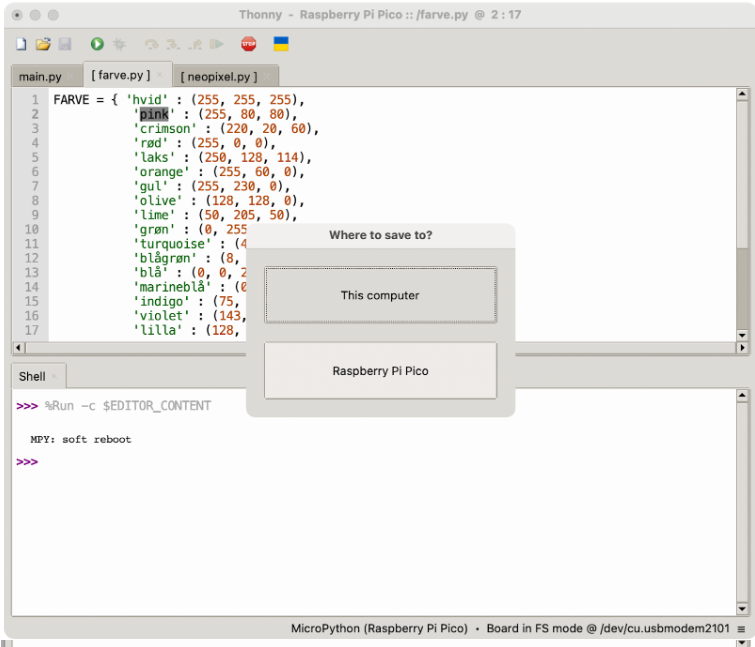
Task: Click the Step into toolbar icon
Action: point(173,44)
